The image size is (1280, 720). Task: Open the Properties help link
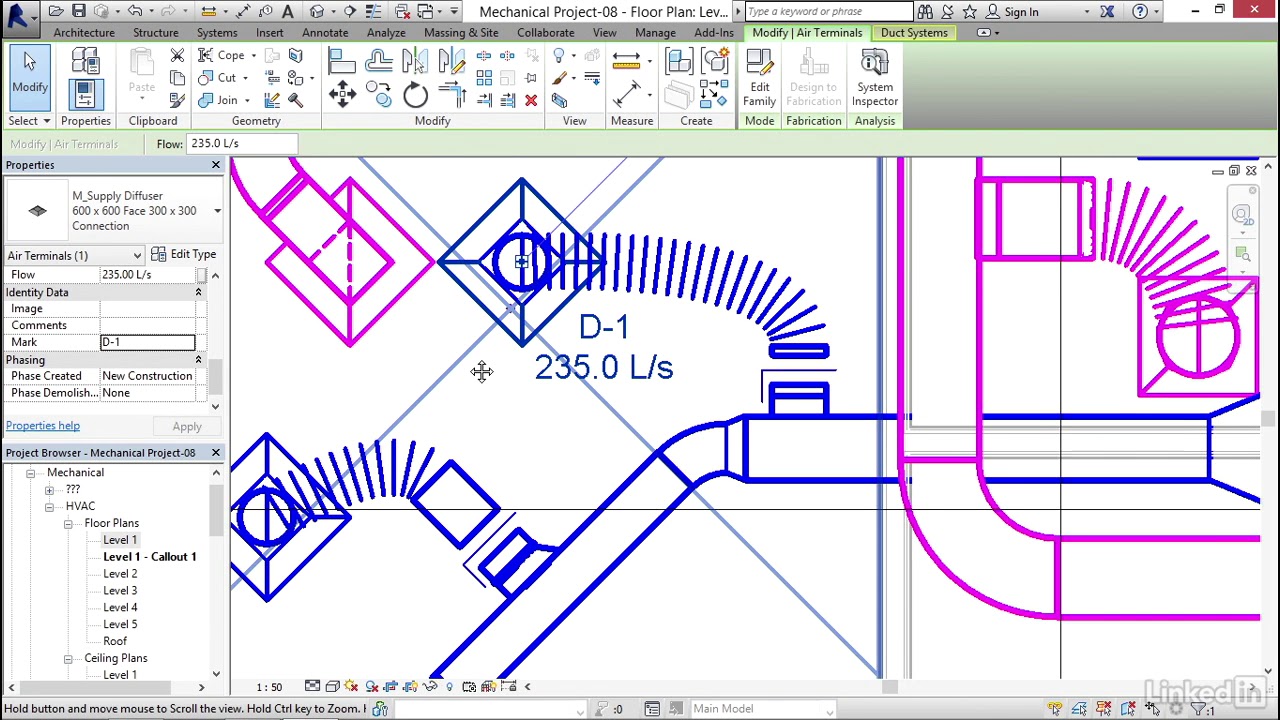(43, 426)
